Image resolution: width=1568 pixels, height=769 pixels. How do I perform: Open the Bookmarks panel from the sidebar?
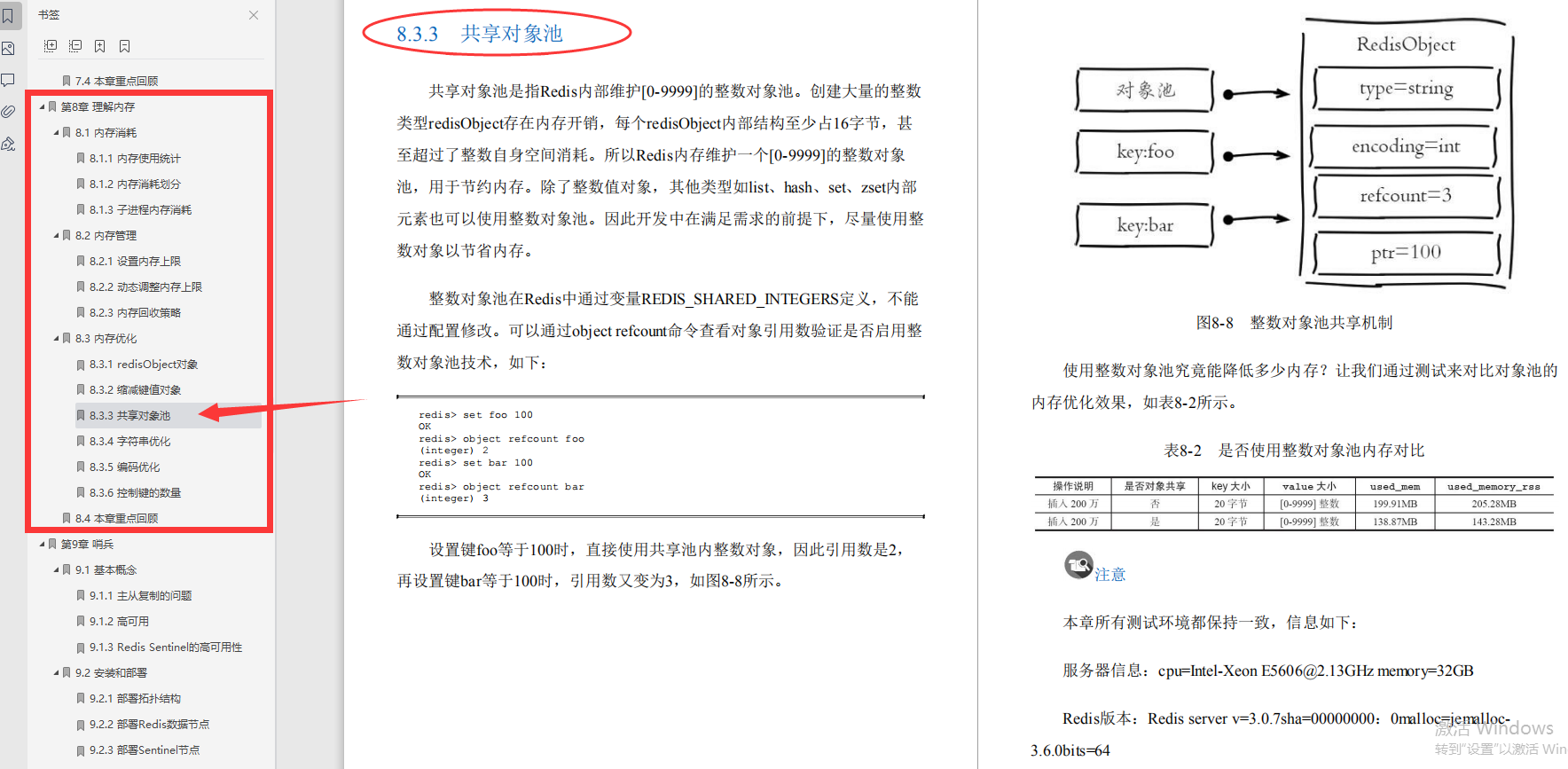click(8, 16)
